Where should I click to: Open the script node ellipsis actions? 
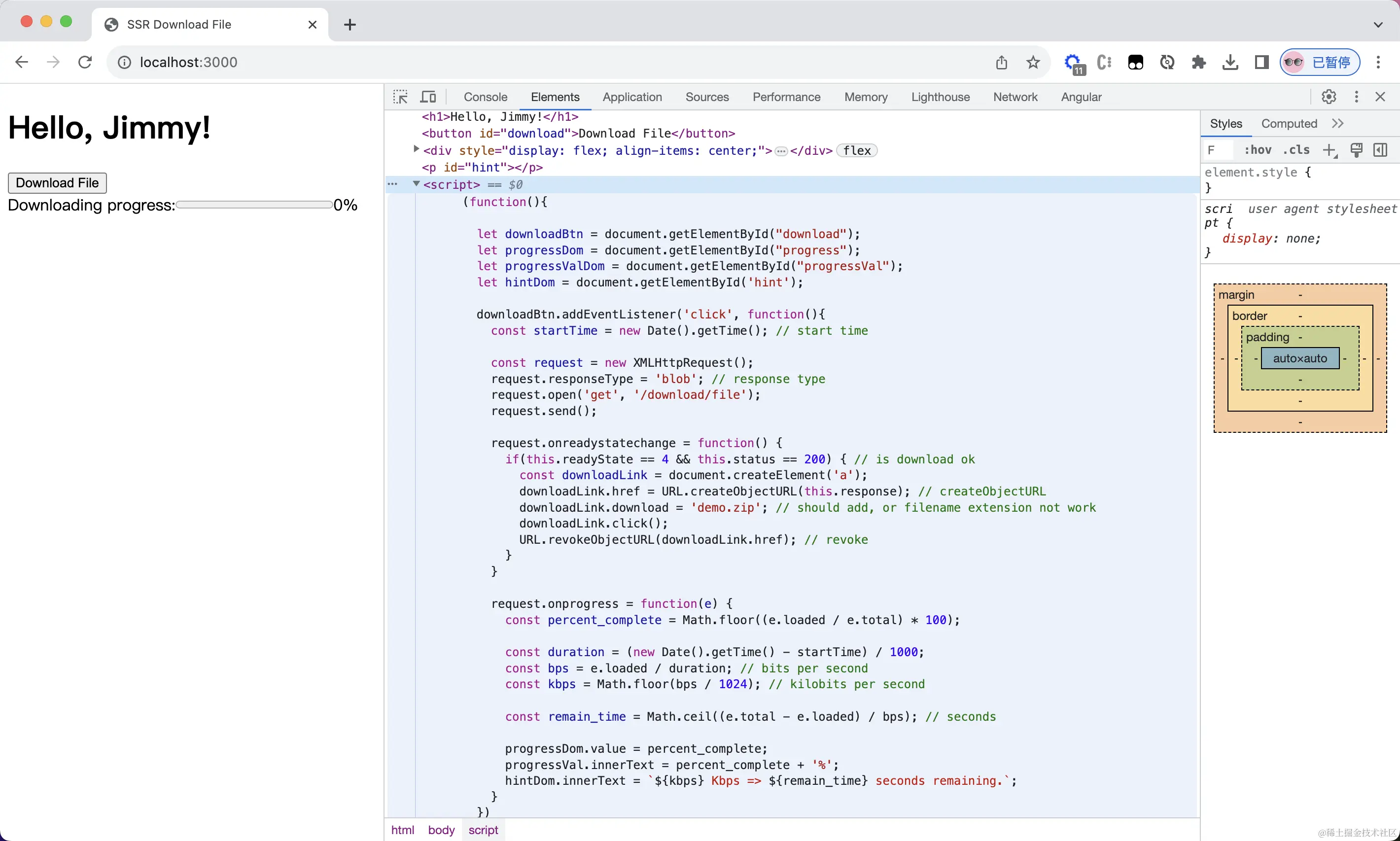[x=392, y=183]
